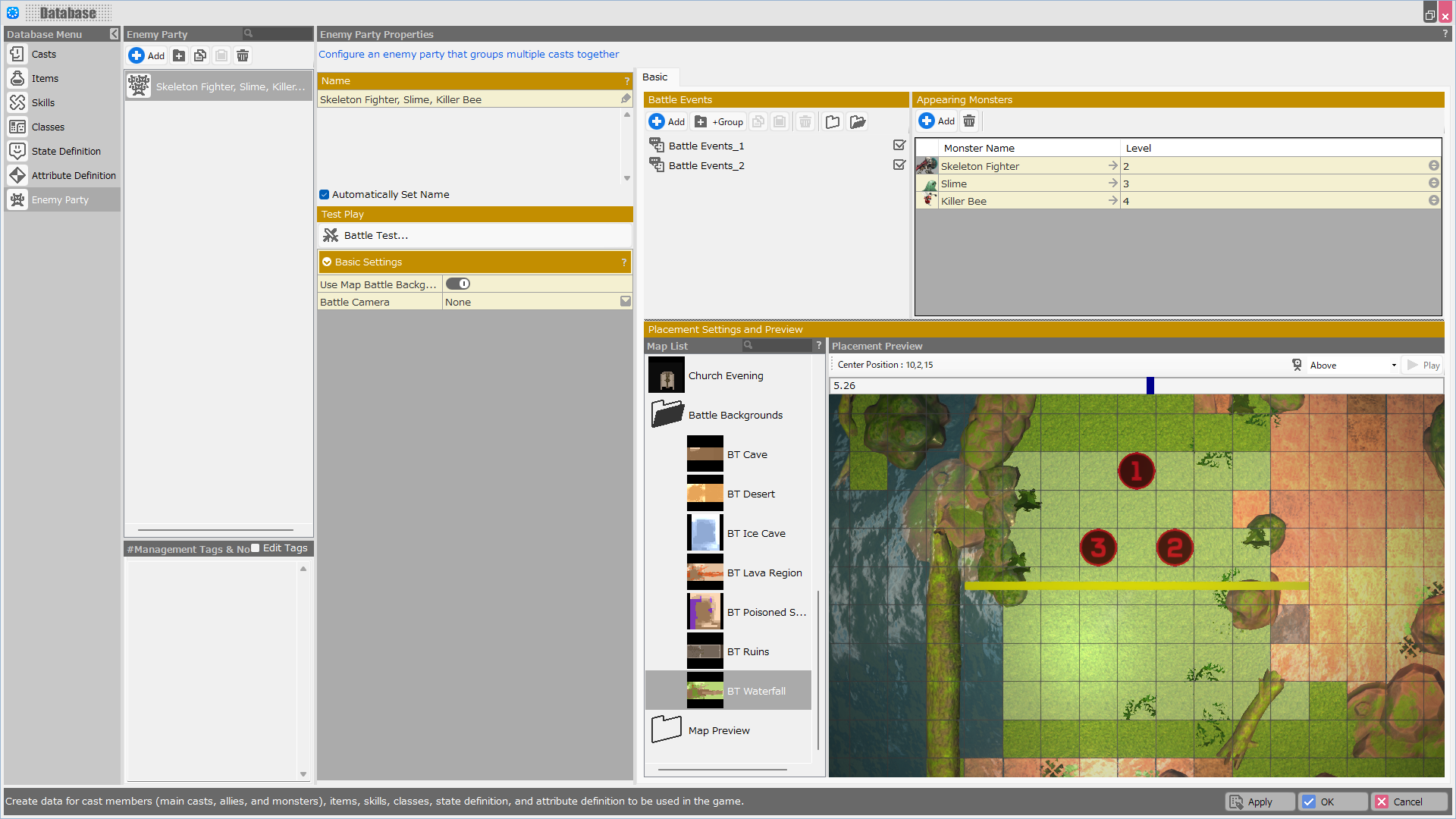Click the Apply button
The image size is (1456, 819).
[1260, 802]
